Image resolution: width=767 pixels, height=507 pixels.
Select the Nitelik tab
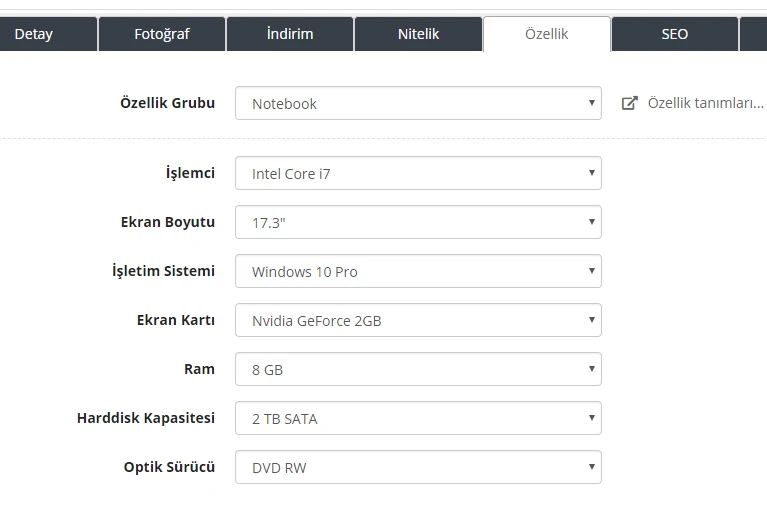pyautogui.click(x=418, y=34)
